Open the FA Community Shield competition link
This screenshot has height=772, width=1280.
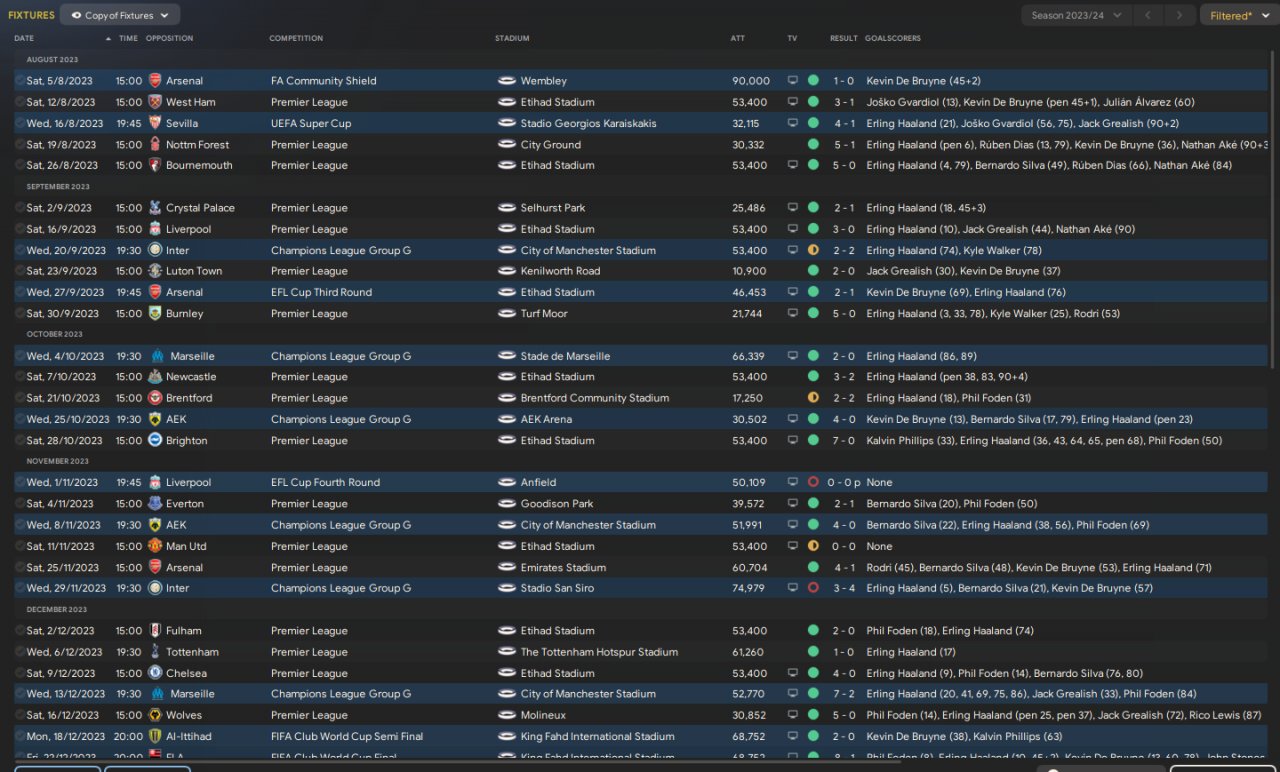pyautogui.click(x=324, y=81)
